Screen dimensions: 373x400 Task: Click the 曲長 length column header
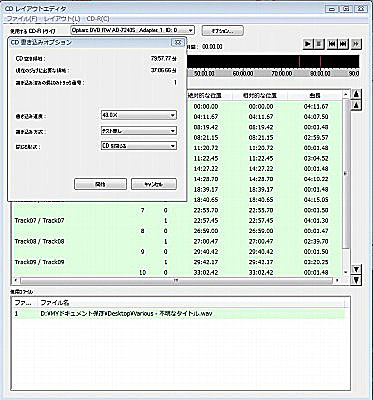tap(314, 96)
